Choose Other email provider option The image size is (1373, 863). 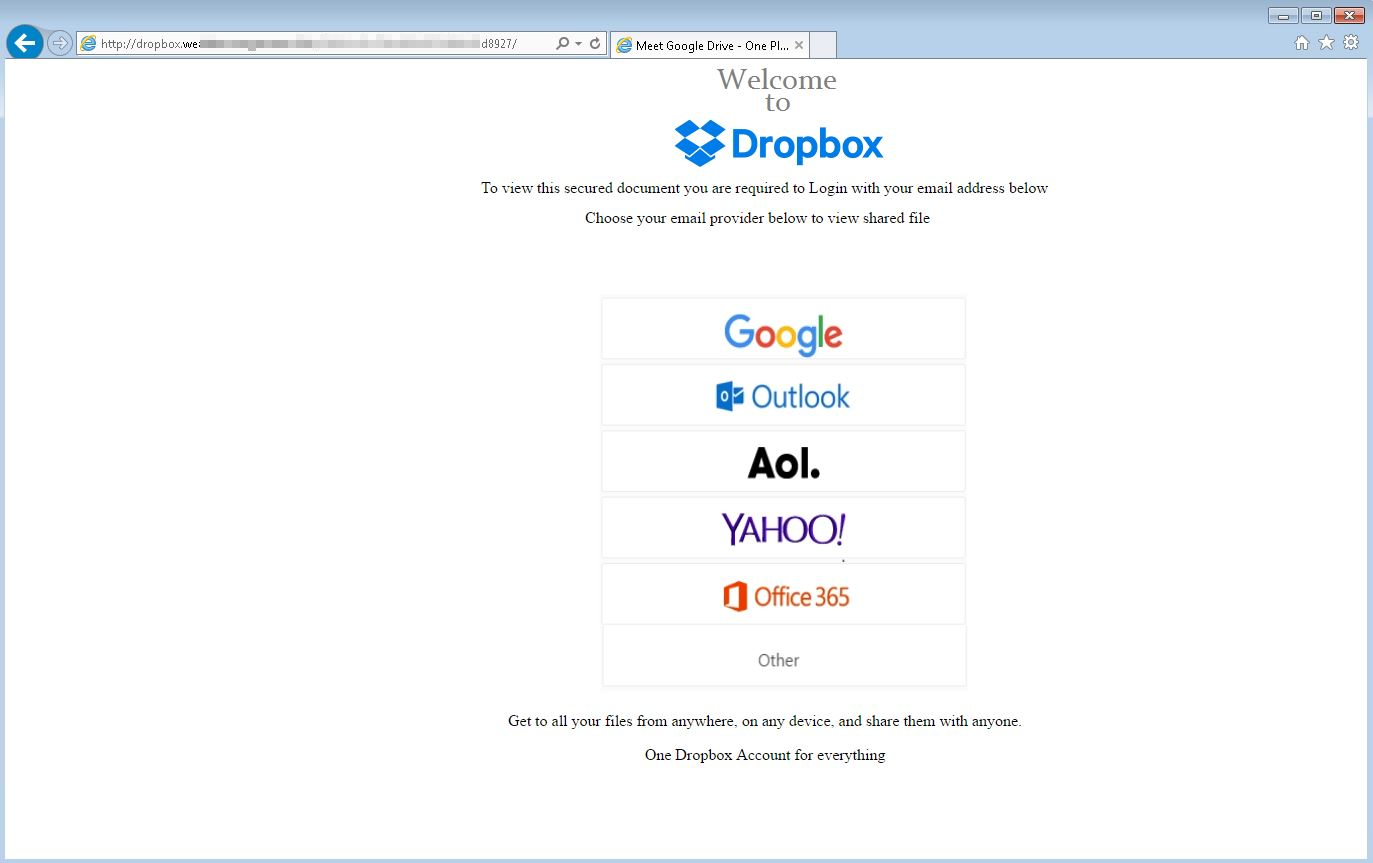784,656
